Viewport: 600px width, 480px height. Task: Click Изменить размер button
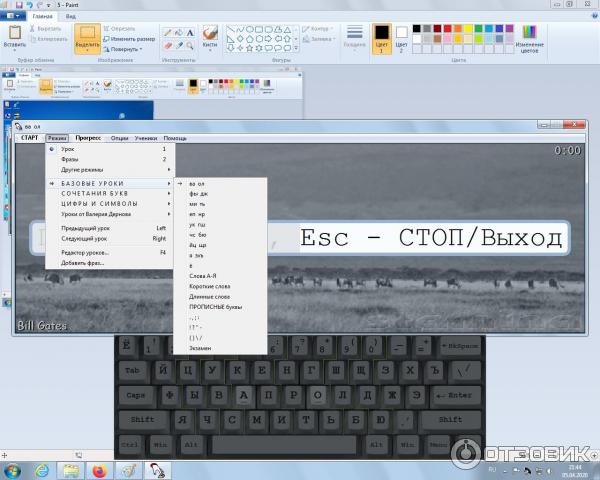[129, 39]
